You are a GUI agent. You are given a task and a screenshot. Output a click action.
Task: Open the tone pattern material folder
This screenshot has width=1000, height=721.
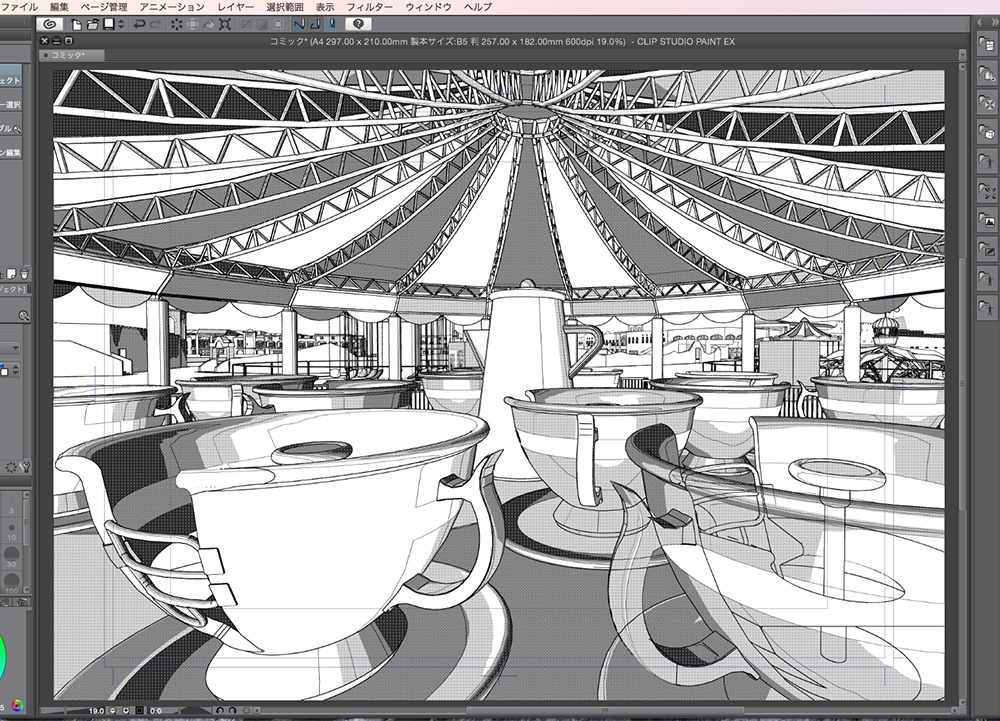click(987, 74)
